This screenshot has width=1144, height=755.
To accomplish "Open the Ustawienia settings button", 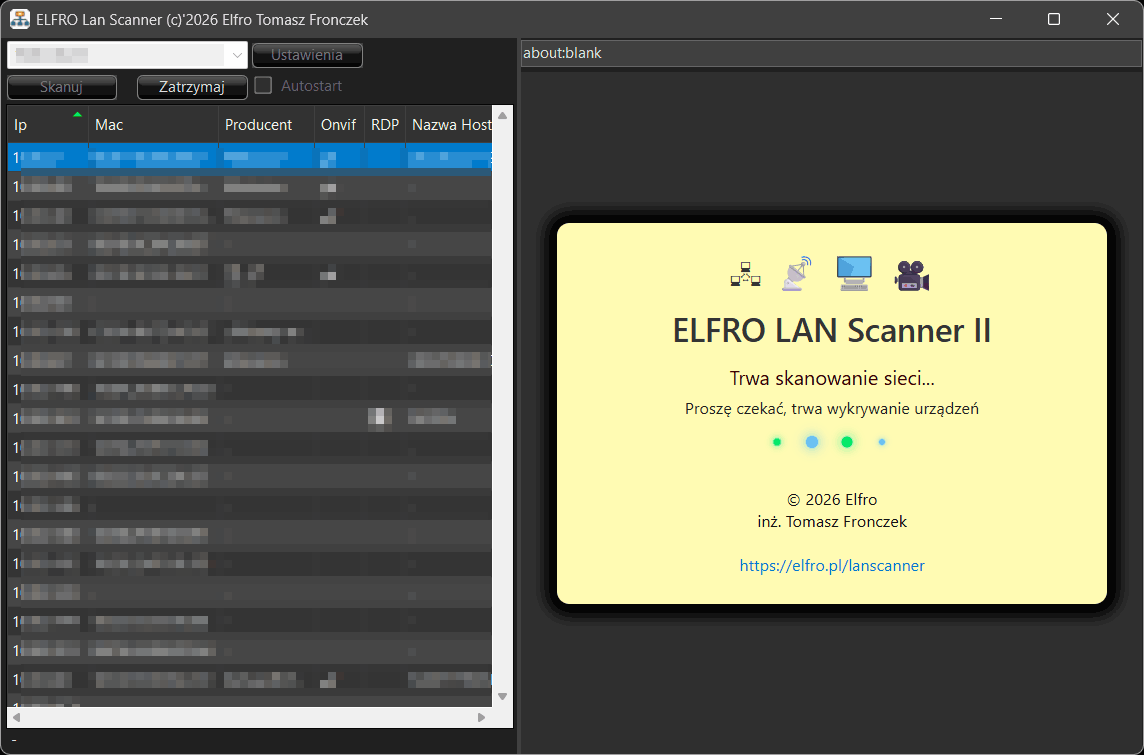I will point(307,55).
